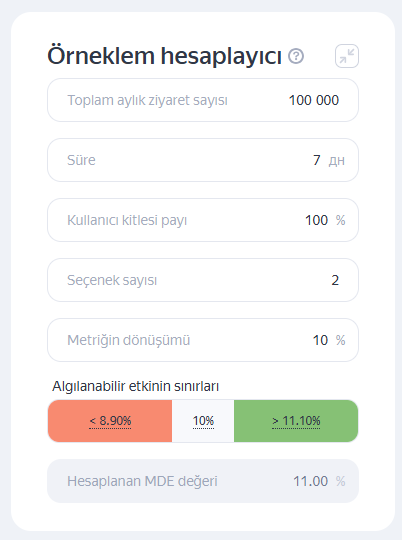Select the variant count value 2
This screenshot has height=540, width=402.
click(x=335, y=280)
